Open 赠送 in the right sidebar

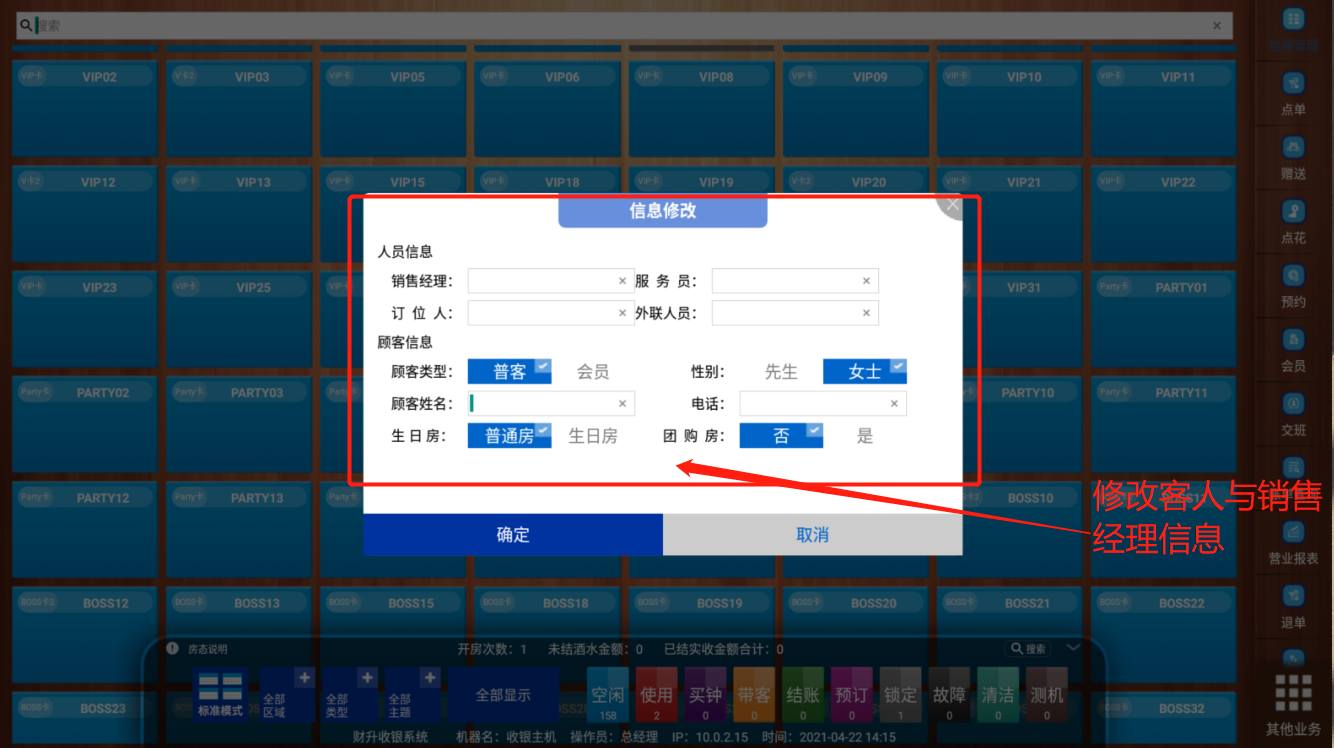click(1294, 158)
